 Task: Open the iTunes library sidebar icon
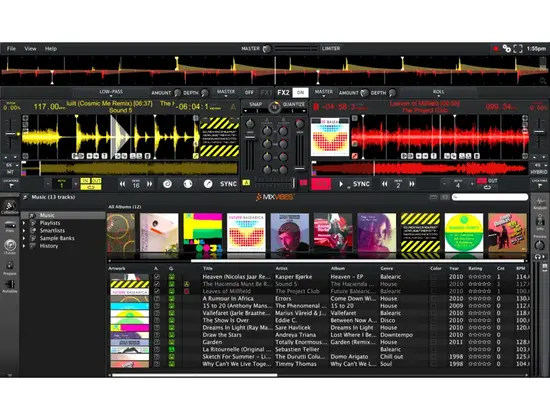coord(10,246)
